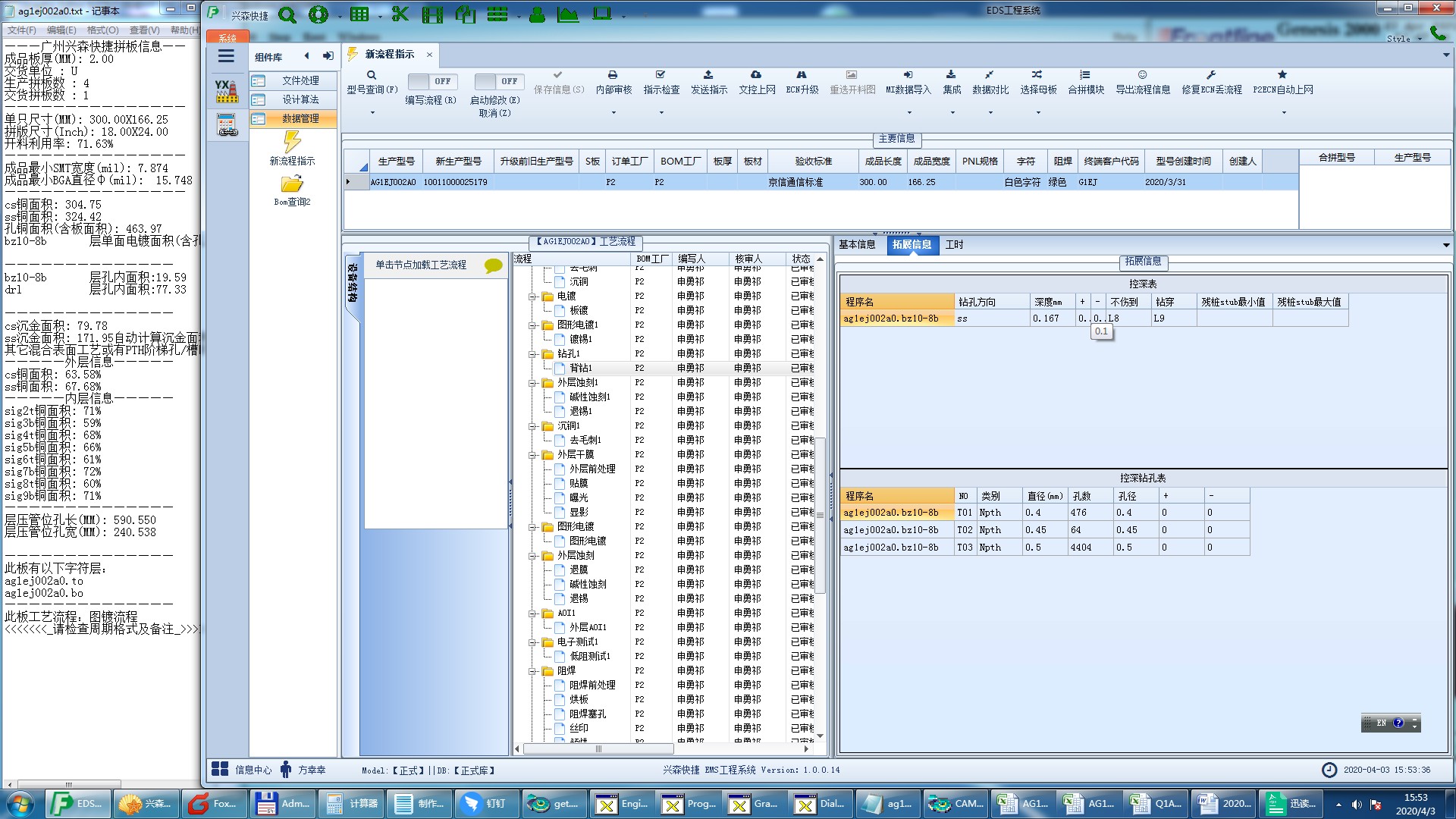Screen dimensions: 1456x819
Task: Collapse the 外层干膜 tree folder
Action: point(532,455)
